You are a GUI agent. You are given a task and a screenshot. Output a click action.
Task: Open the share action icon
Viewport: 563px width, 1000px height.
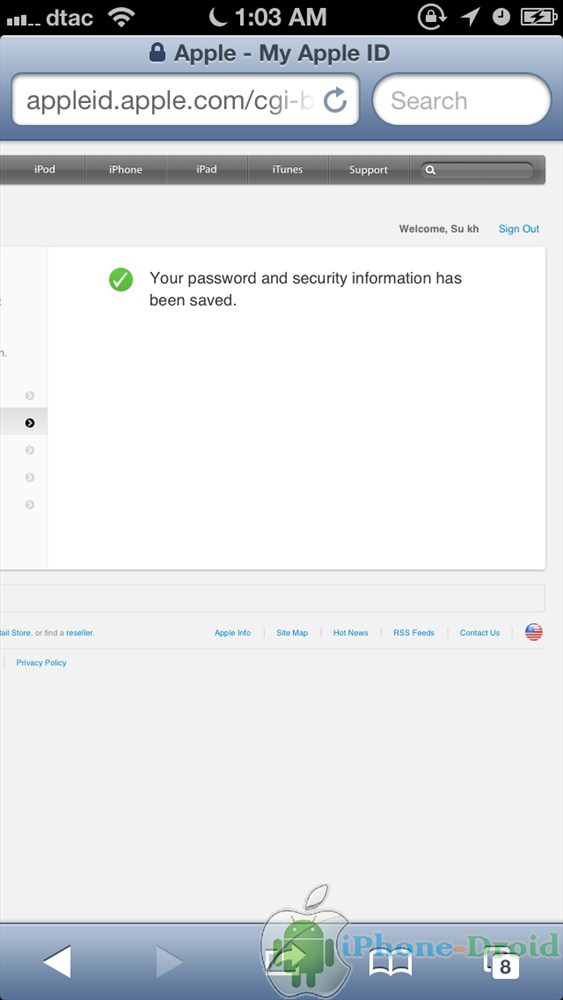point(286,961)
